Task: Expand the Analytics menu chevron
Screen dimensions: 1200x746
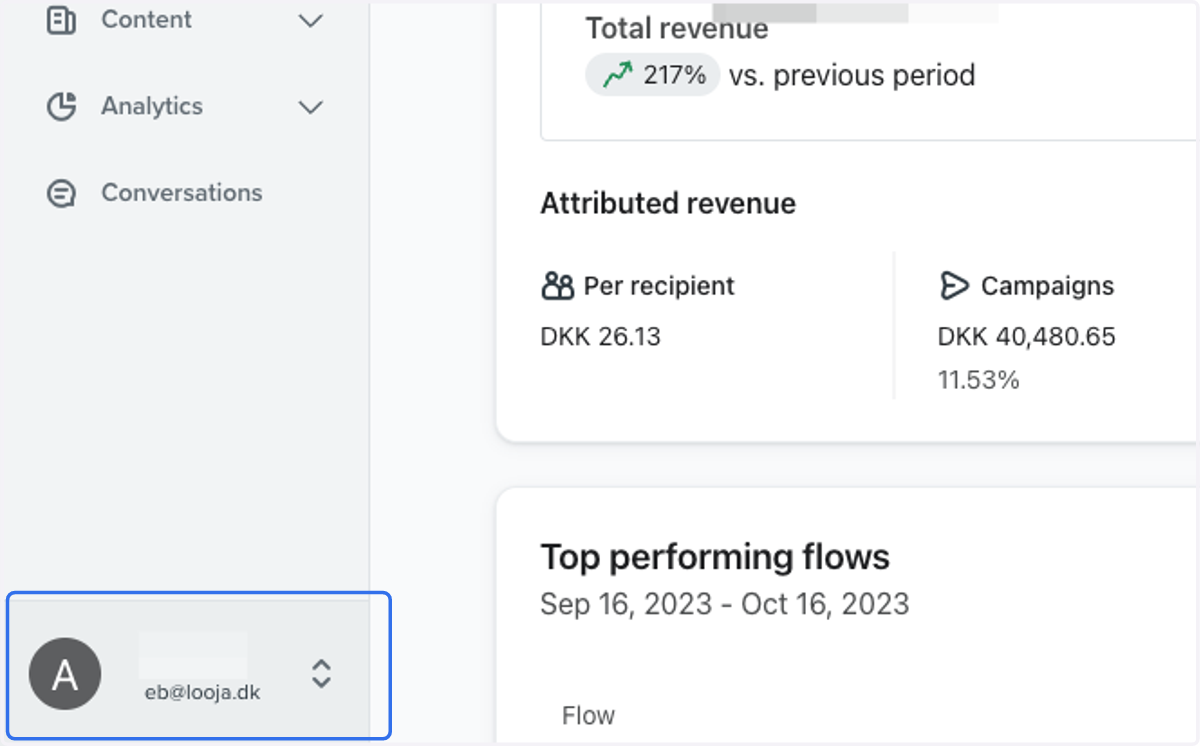Action: click(311, 107)
